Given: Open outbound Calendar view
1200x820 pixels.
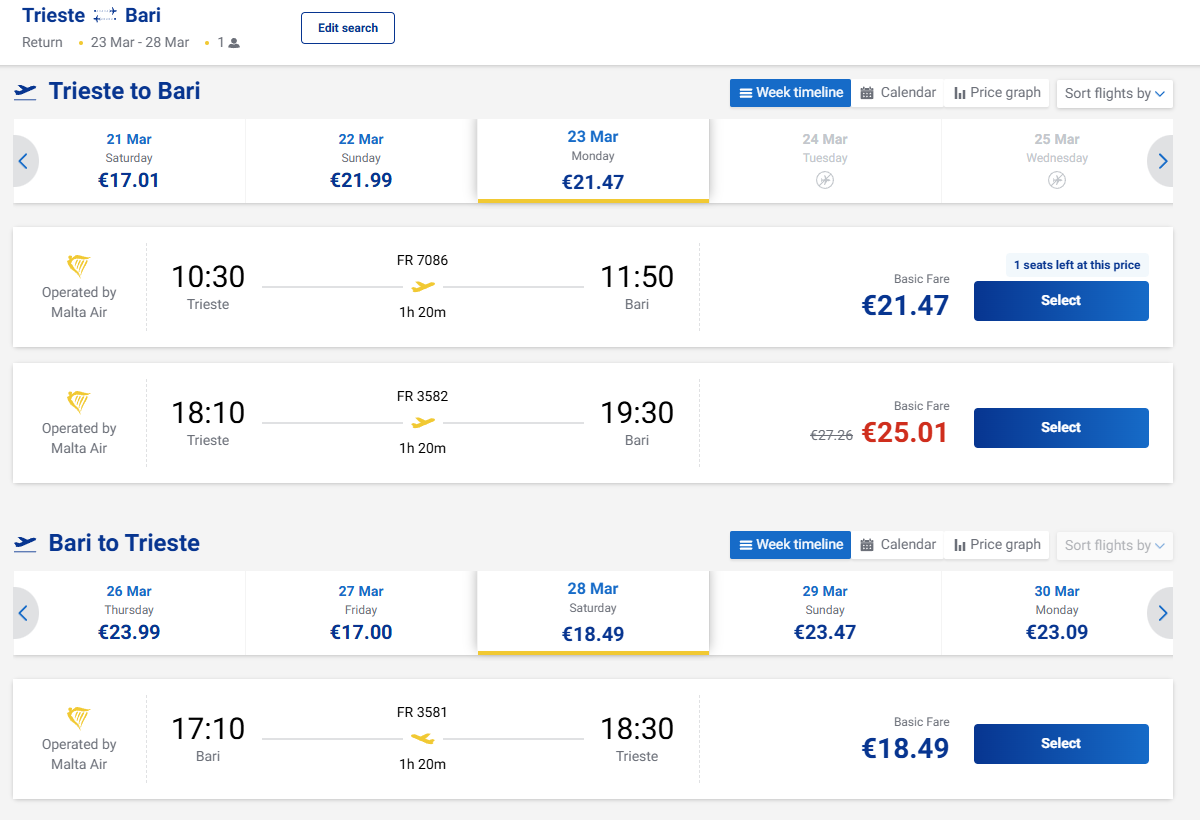Looking at the screenshot, I should tap(898, 93).
